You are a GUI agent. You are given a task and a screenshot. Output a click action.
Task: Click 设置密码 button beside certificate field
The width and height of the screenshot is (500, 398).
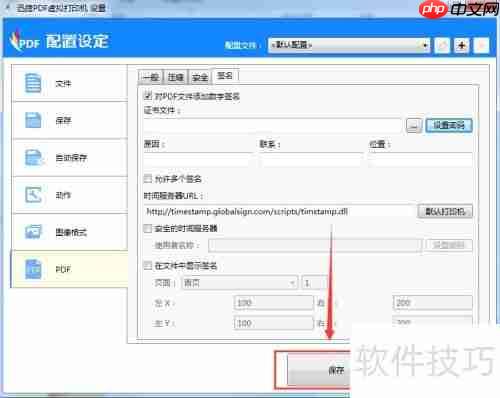tap(449, 125)
